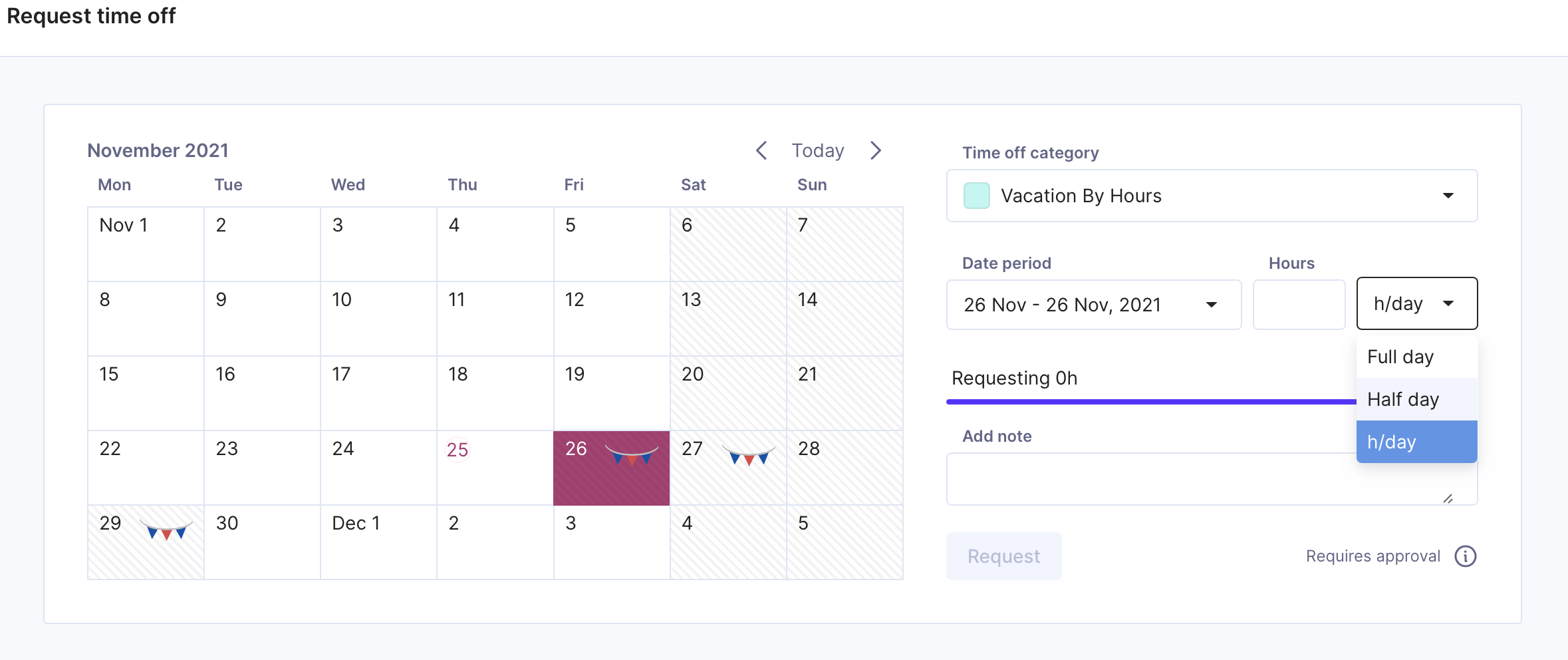Screen dimensions: 1568x660
Task: Click holiday bunting icon on November 27
Action: [749, 454]
